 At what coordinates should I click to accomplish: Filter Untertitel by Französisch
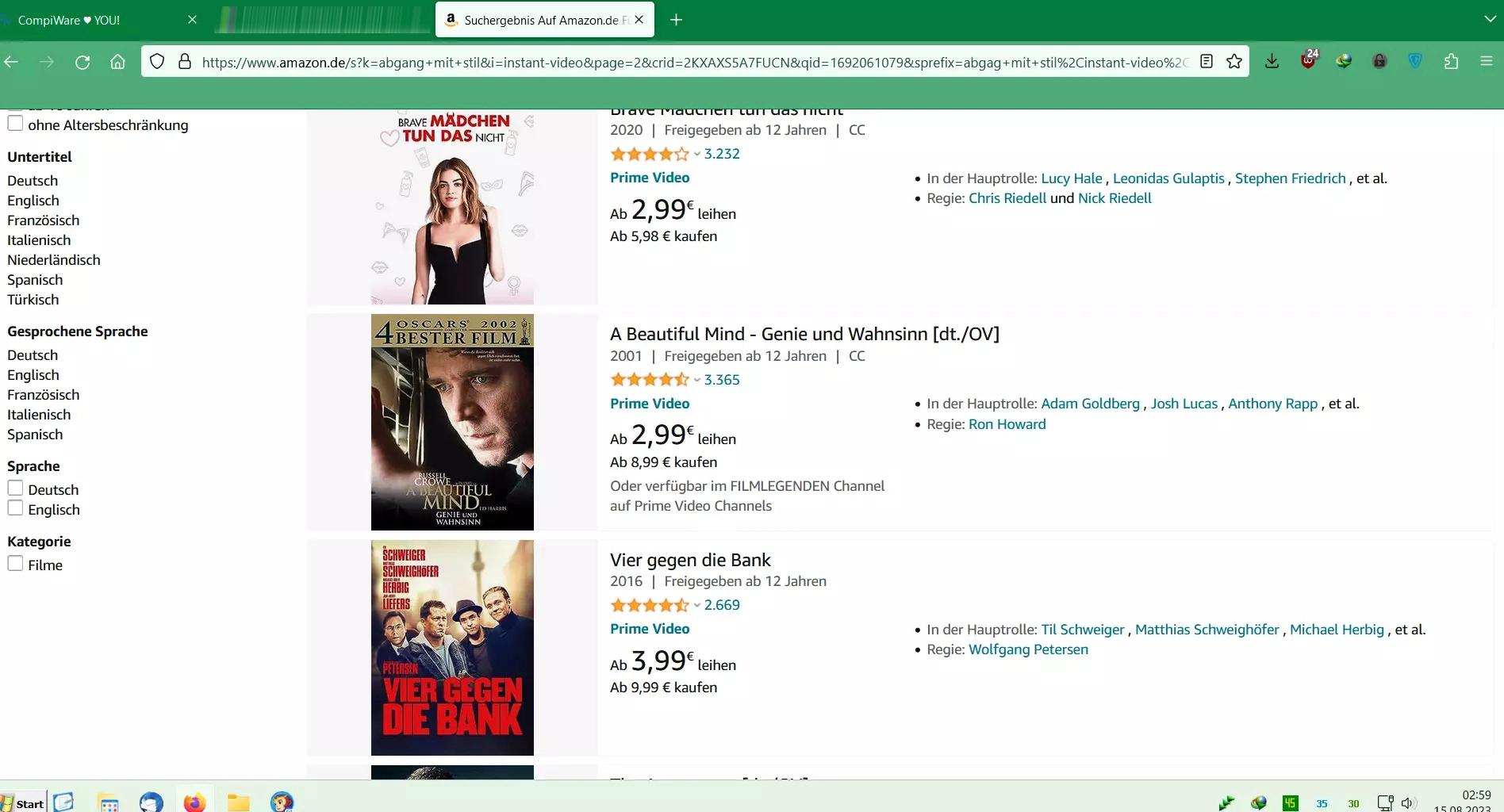(x=44, y=220)
